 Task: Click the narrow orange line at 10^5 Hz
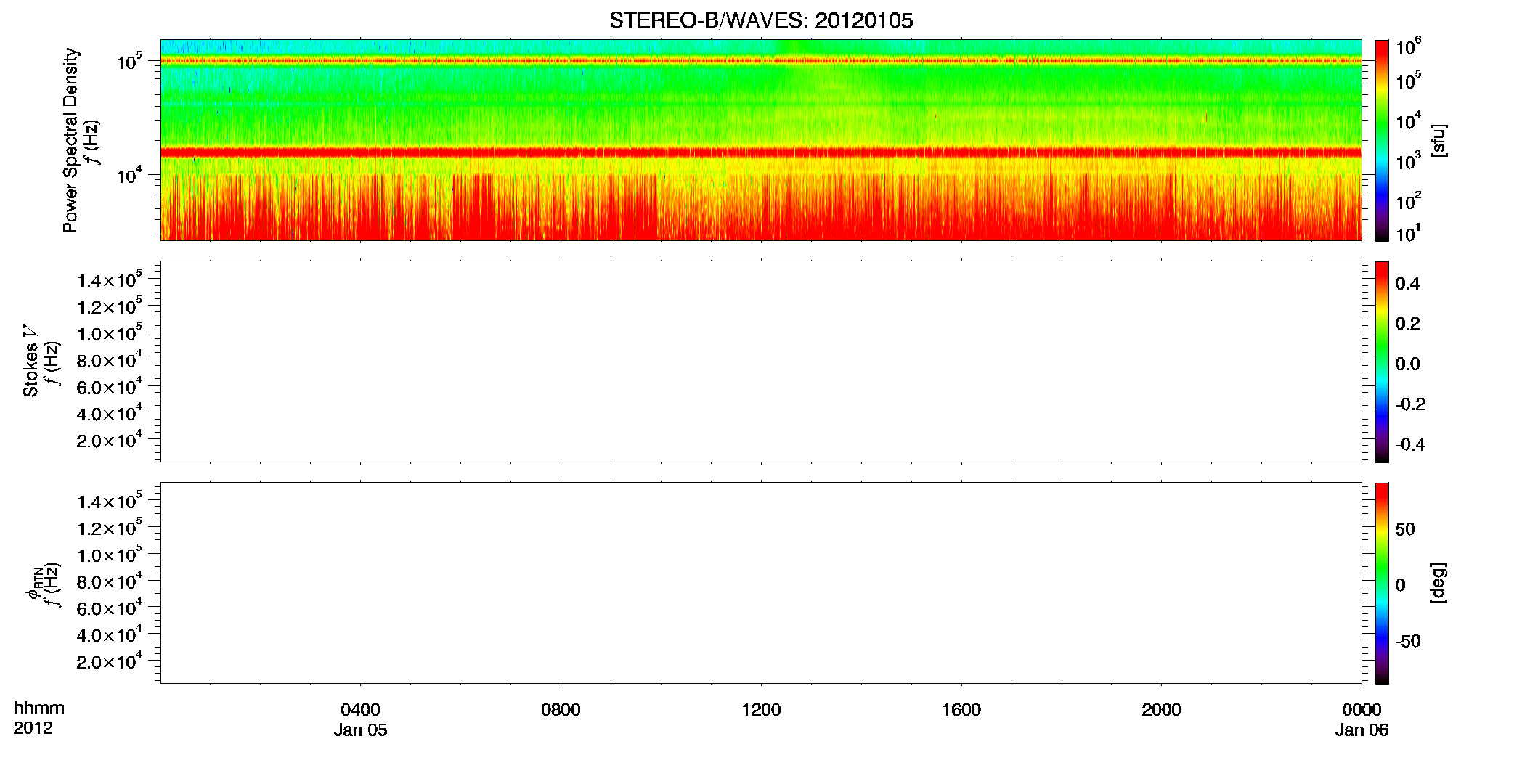tap(761, 61)
